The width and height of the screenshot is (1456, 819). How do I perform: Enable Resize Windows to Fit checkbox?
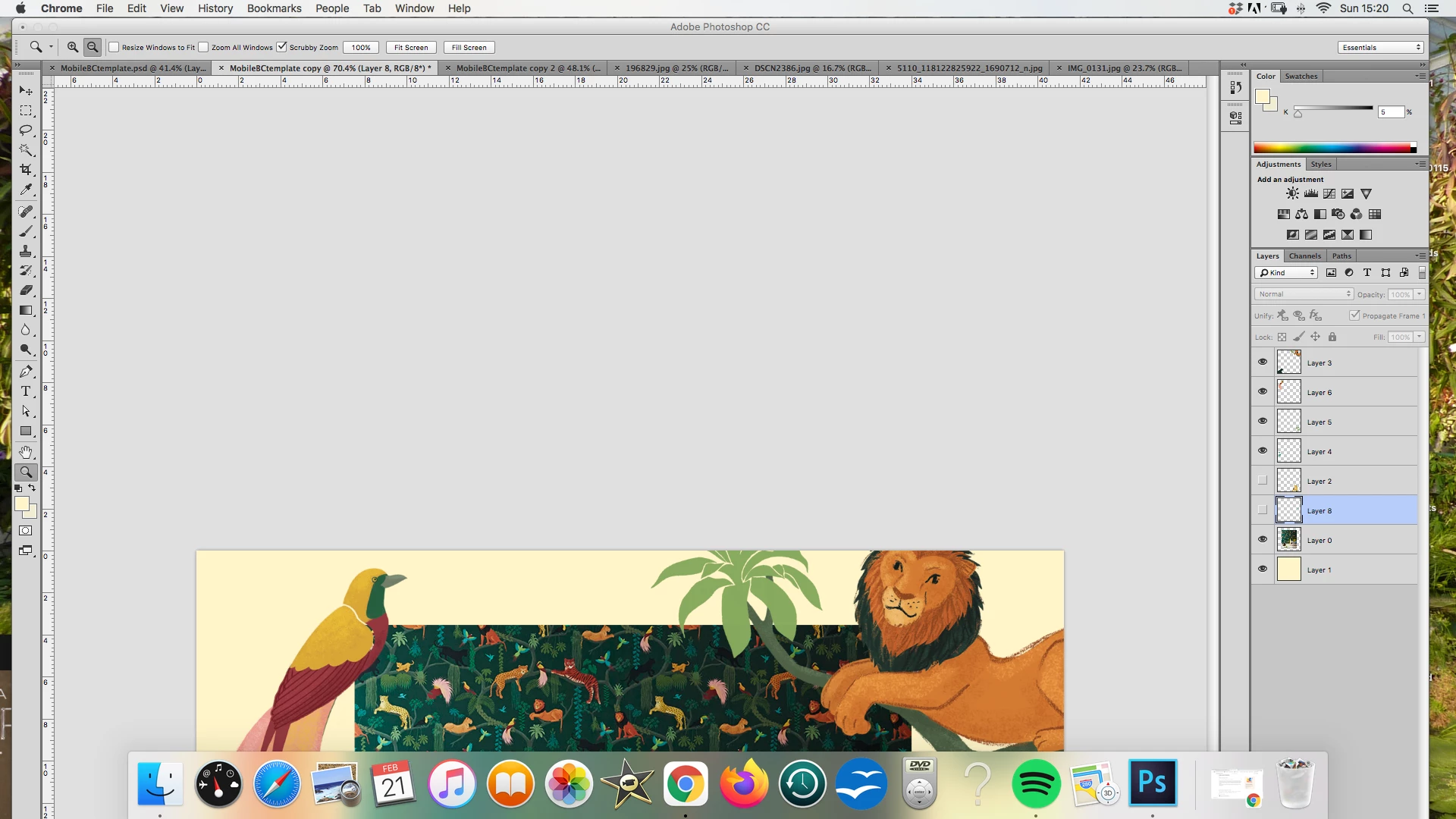[x=115, y=47]
